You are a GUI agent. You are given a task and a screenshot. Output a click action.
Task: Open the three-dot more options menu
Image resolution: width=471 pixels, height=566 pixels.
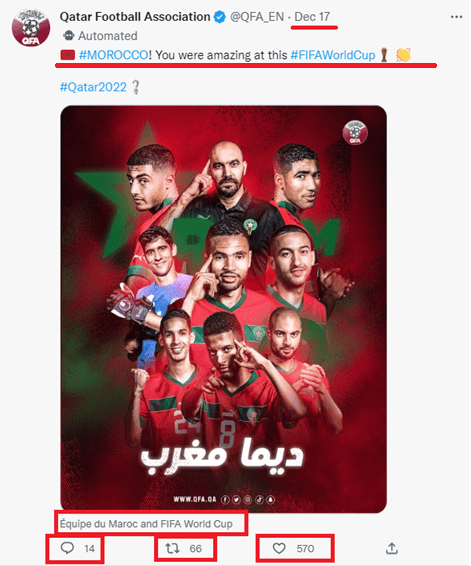456,17
